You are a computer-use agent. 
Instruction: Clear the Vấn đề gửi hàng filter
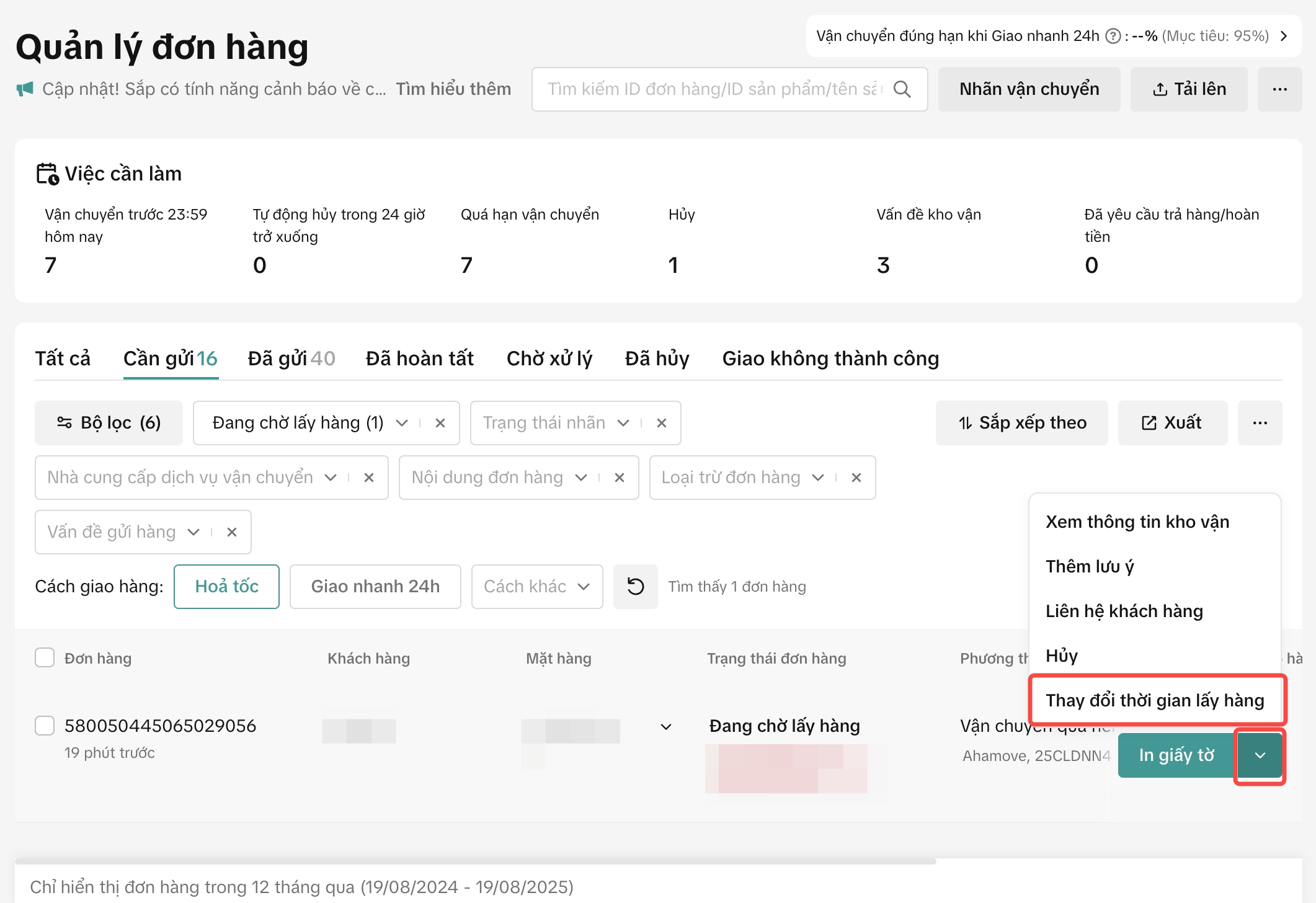[x=232, y=532]
